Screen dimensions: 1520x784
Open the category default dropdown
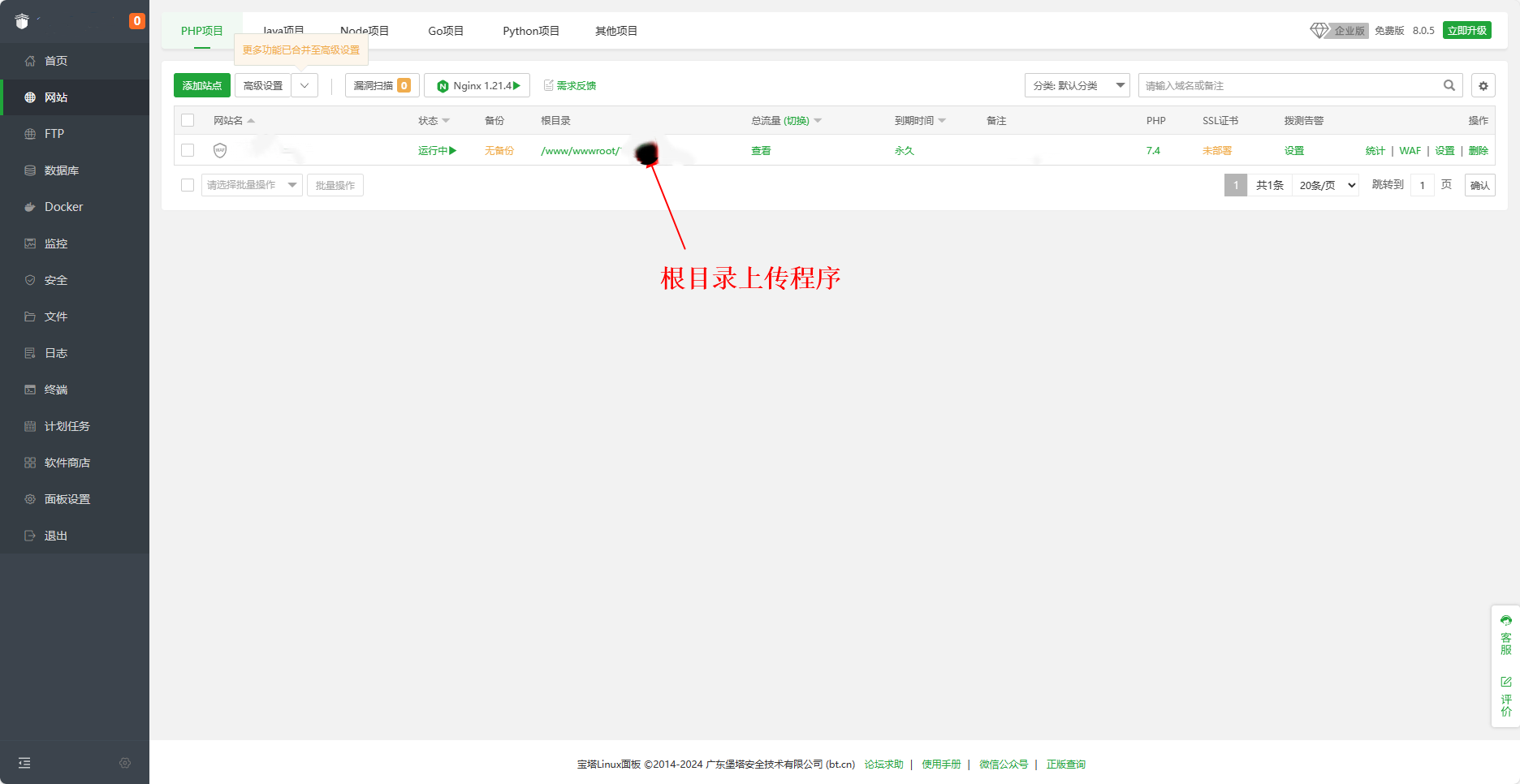1077,85
